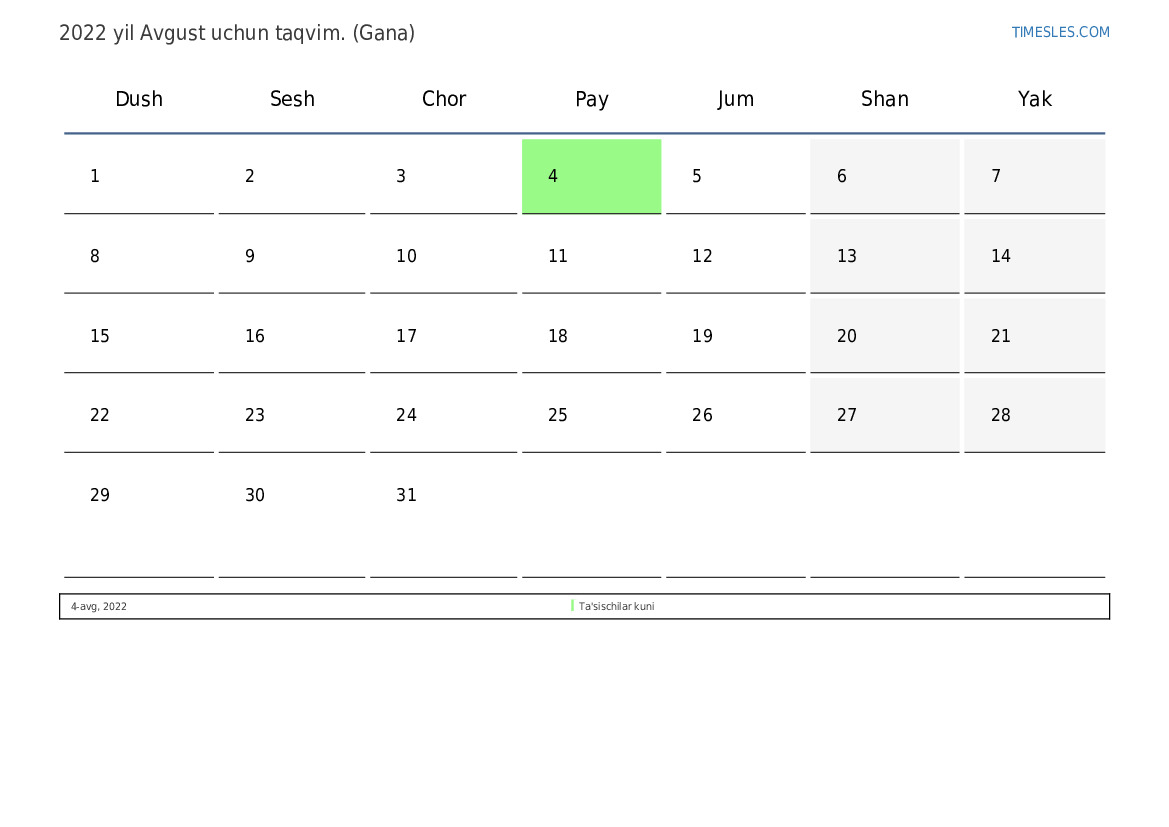Click the Yak weekday header

point(1035,99)
